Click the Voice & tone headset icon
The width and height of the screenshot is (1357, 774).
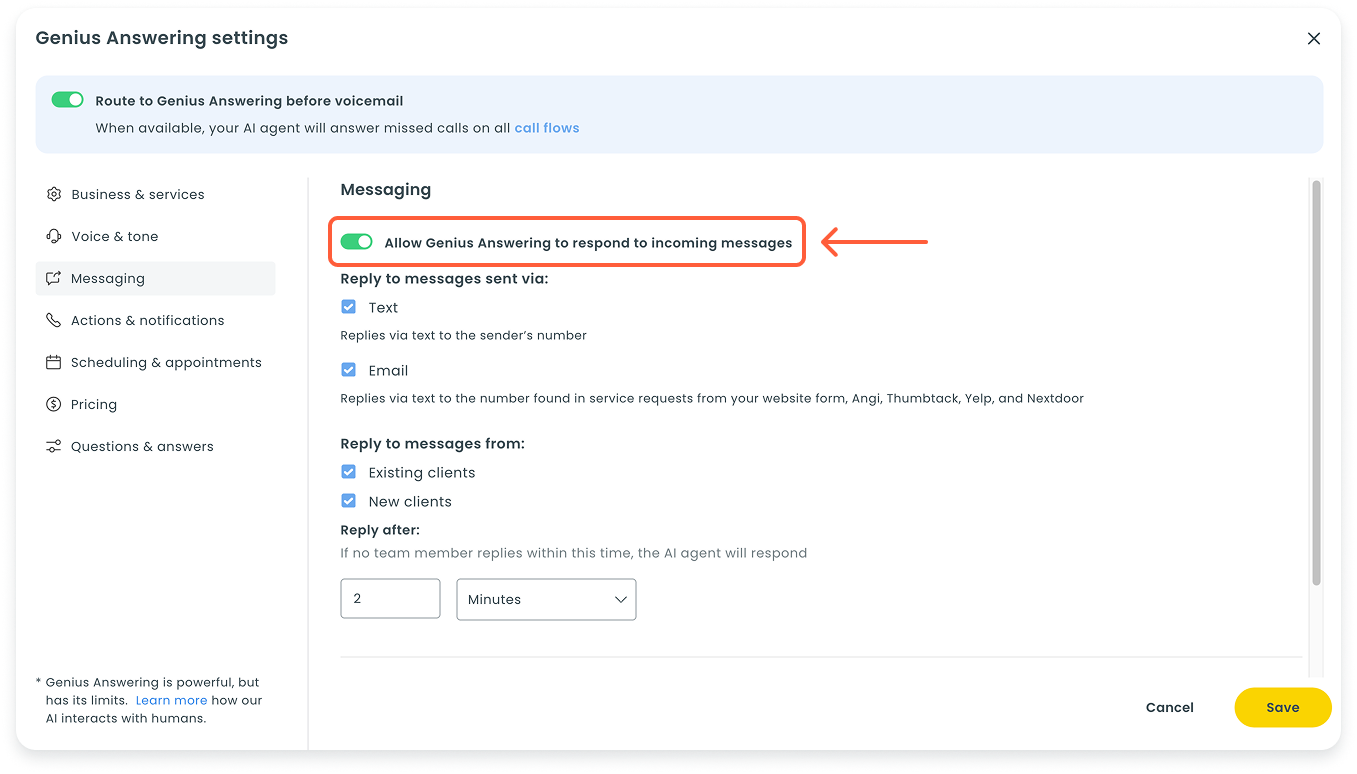[54, 236]
